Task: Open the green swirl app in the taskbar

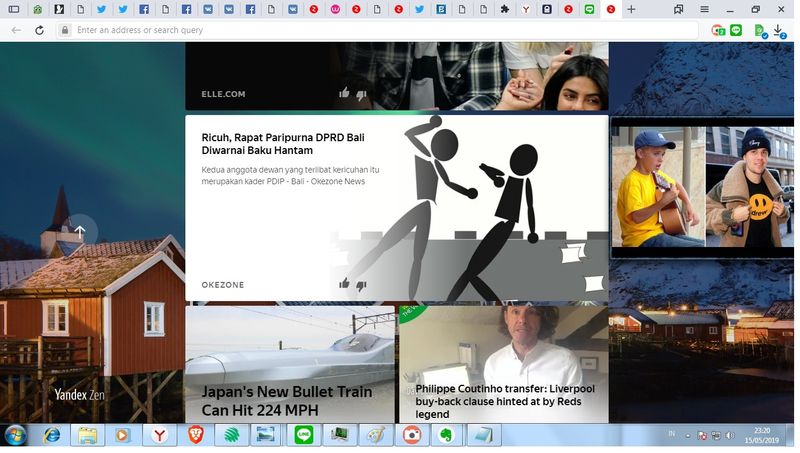Action: [232, 435]
